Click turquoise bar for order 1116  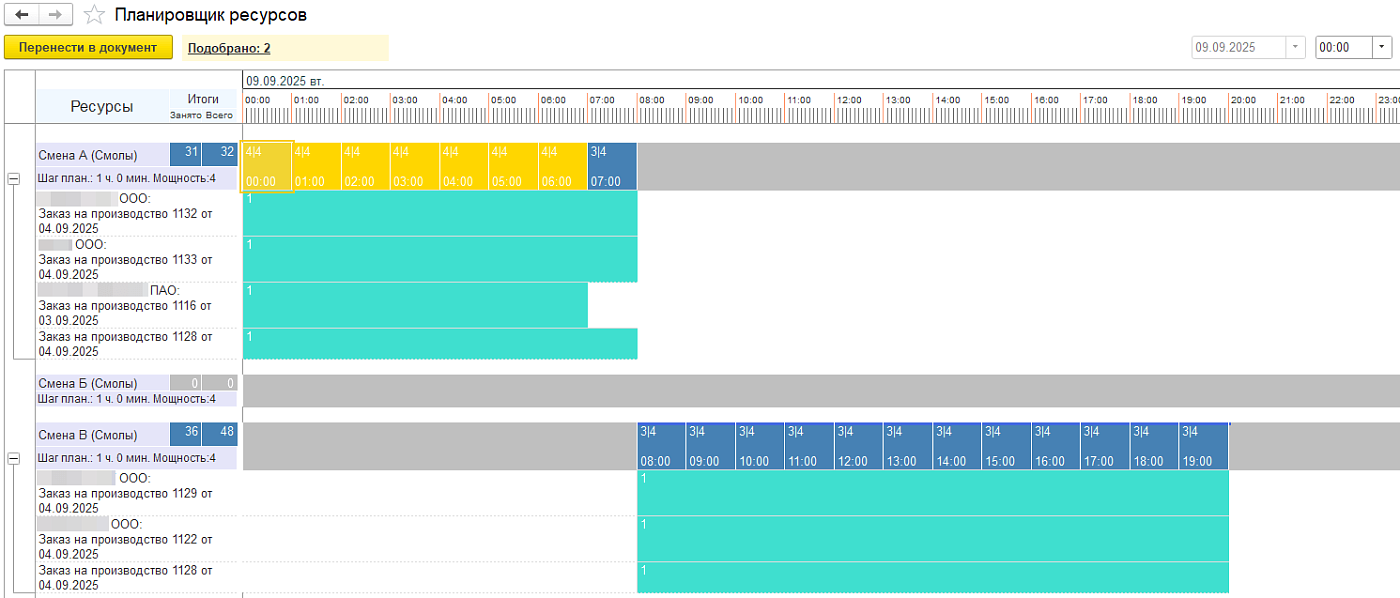[415, 305]
